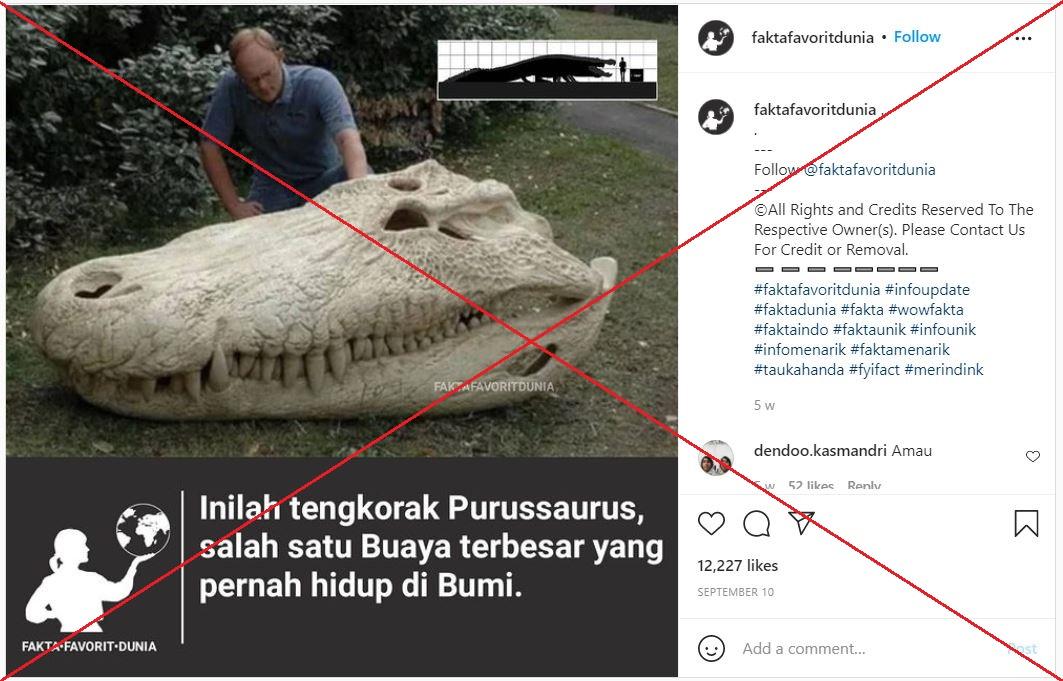The width and height of the screenshot is (1063, 681).
Task: Follow the faktafavoritdunia account
Action: (917, 37)
